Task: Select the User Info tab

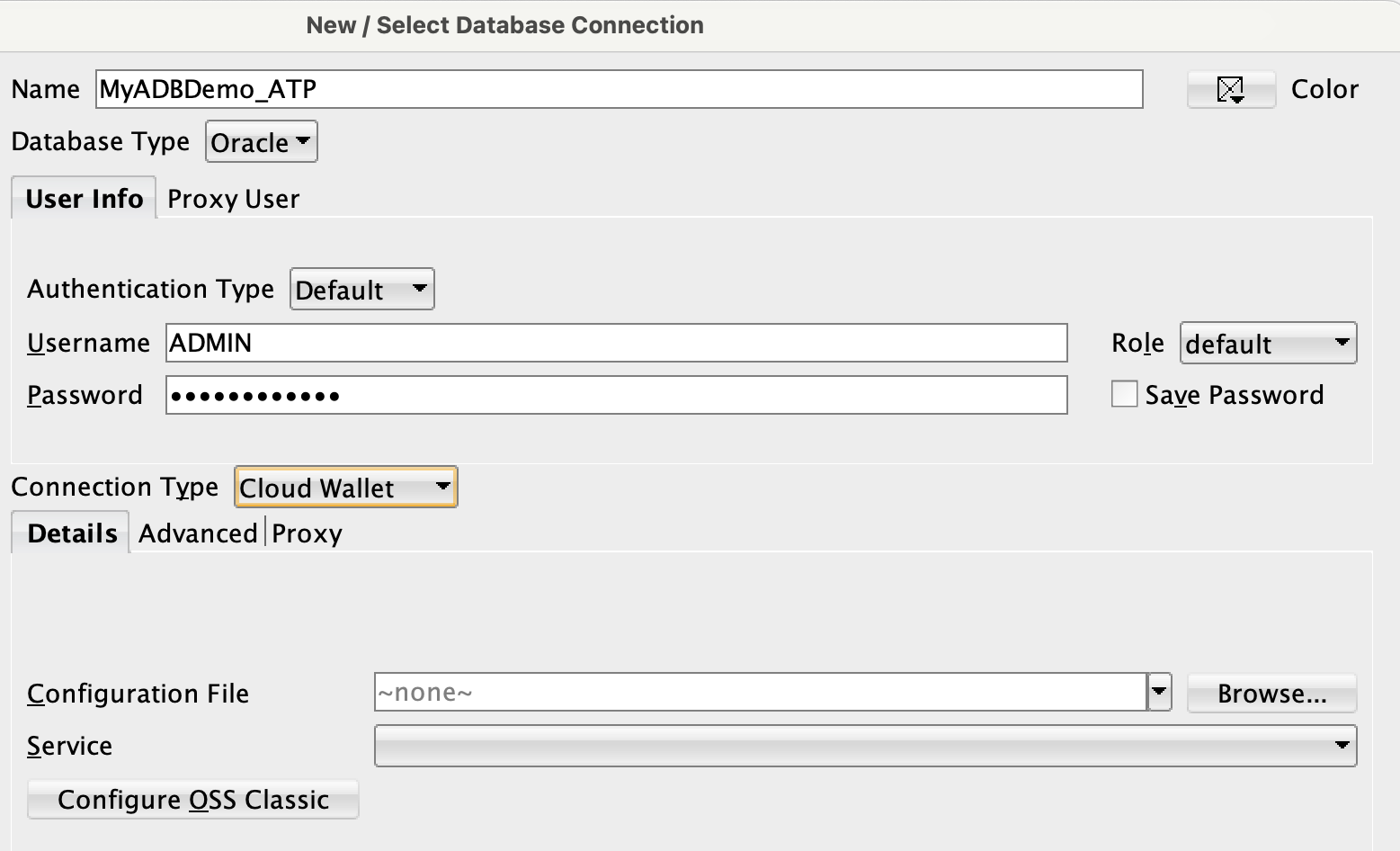Action: click(85, 198)
